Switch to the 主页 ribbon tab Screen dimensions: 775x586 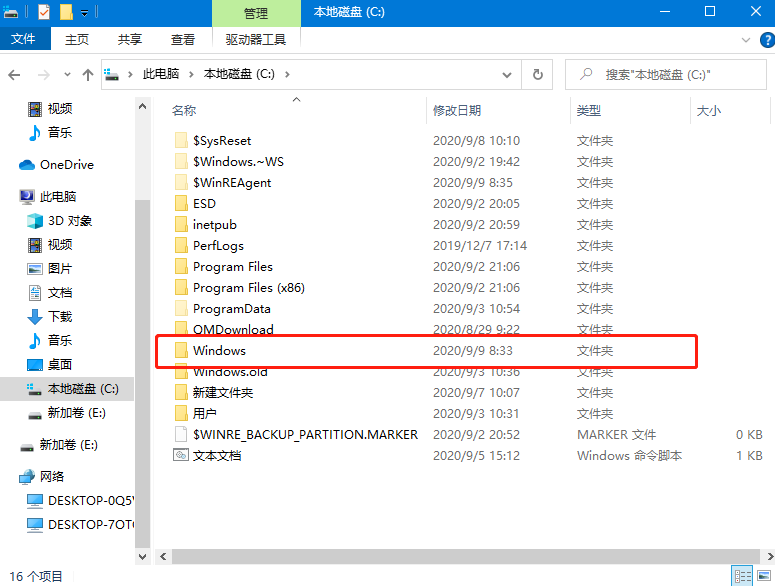(77, 39)
